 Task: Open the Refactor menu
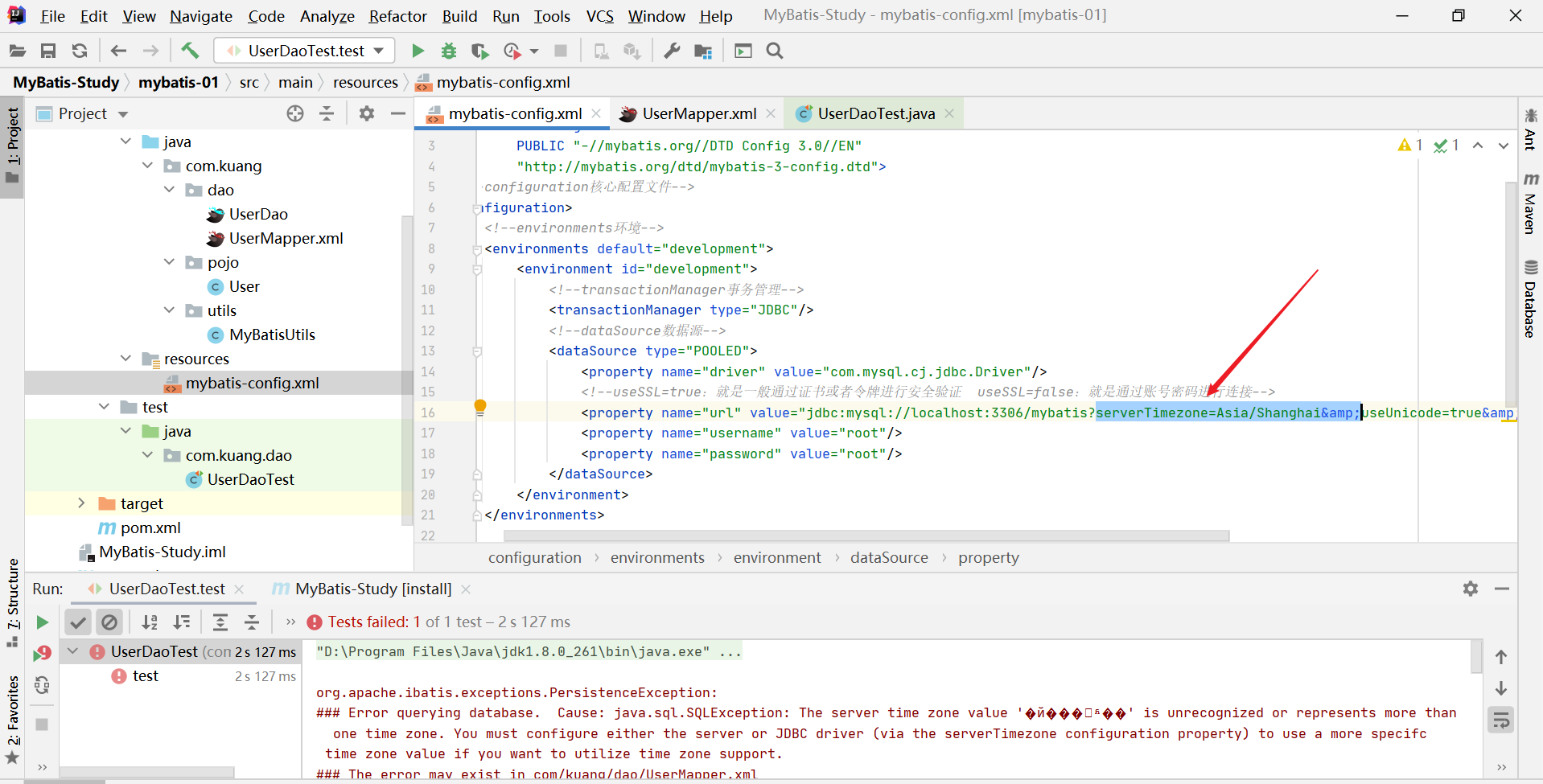397,16
